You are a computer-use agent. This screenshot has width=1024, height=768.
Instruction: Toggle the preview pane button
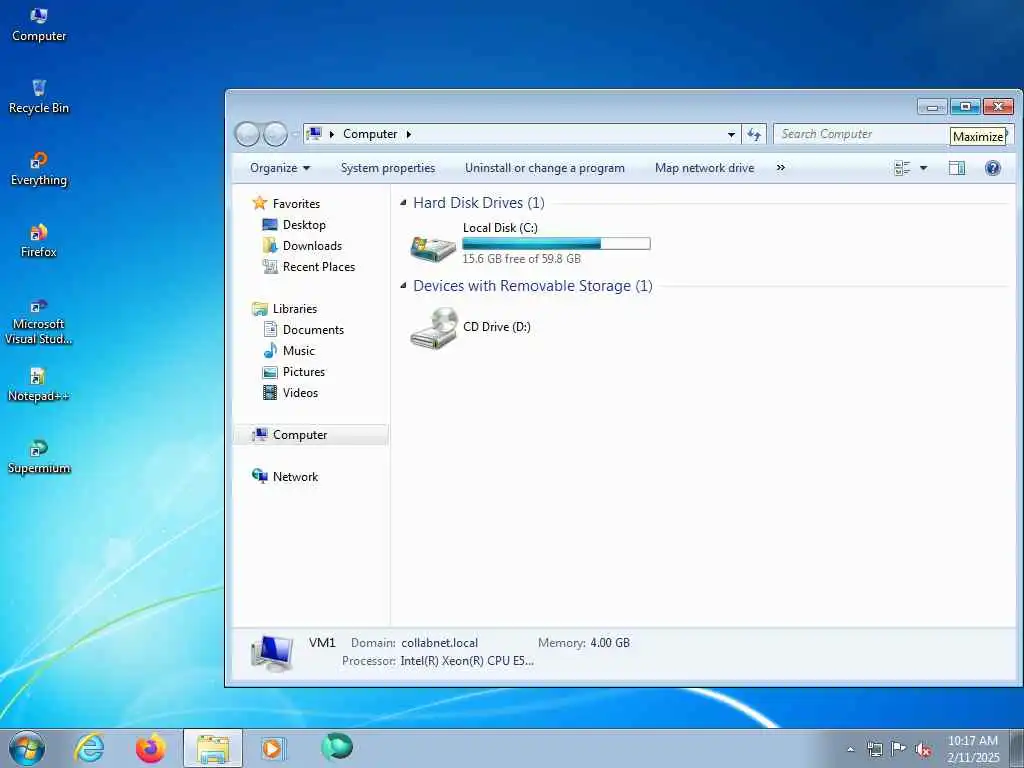(957, 168)
